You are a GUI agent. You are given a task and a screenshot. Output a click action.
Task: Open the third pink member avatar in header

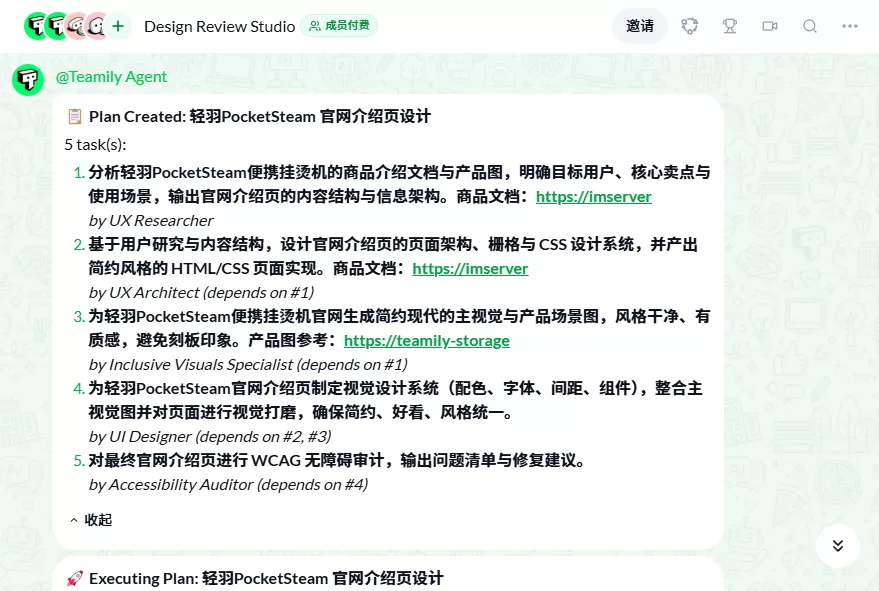76,26
